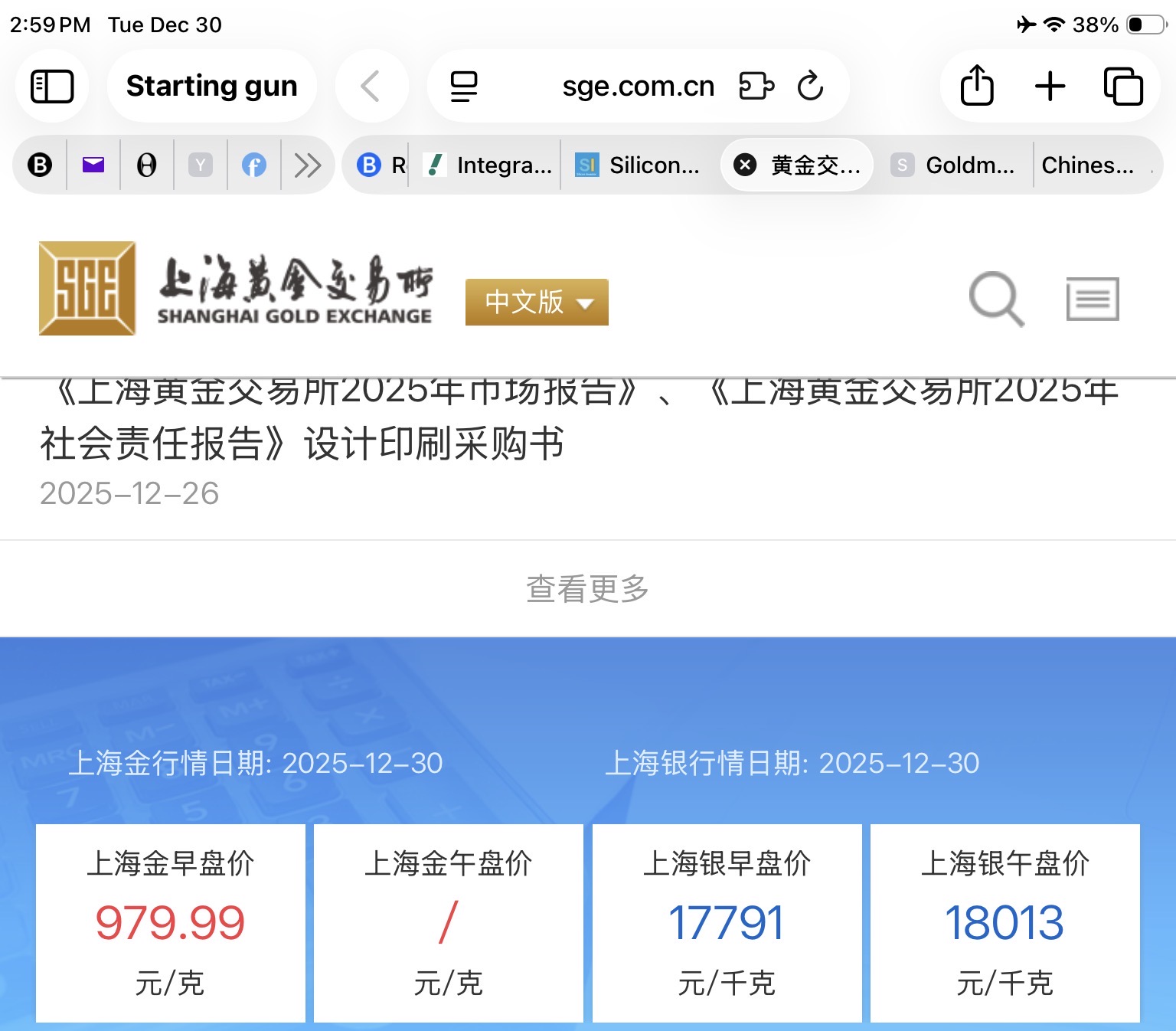This screenshot has height=1031, width=1176.
Task: Show the tab overview
Action: tap(1123, 86)
